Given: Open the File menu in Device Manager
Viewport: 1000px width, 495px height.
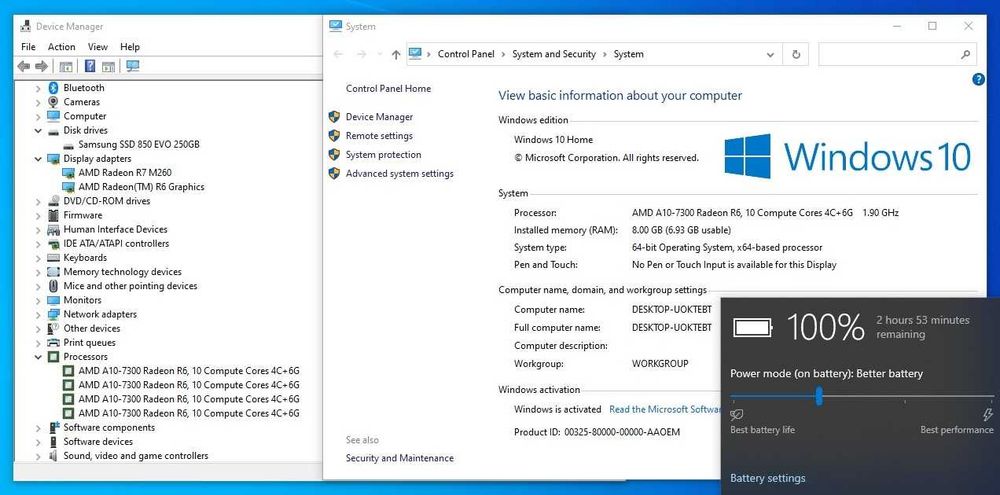Looking at the screenshot, I should (28, 47).
